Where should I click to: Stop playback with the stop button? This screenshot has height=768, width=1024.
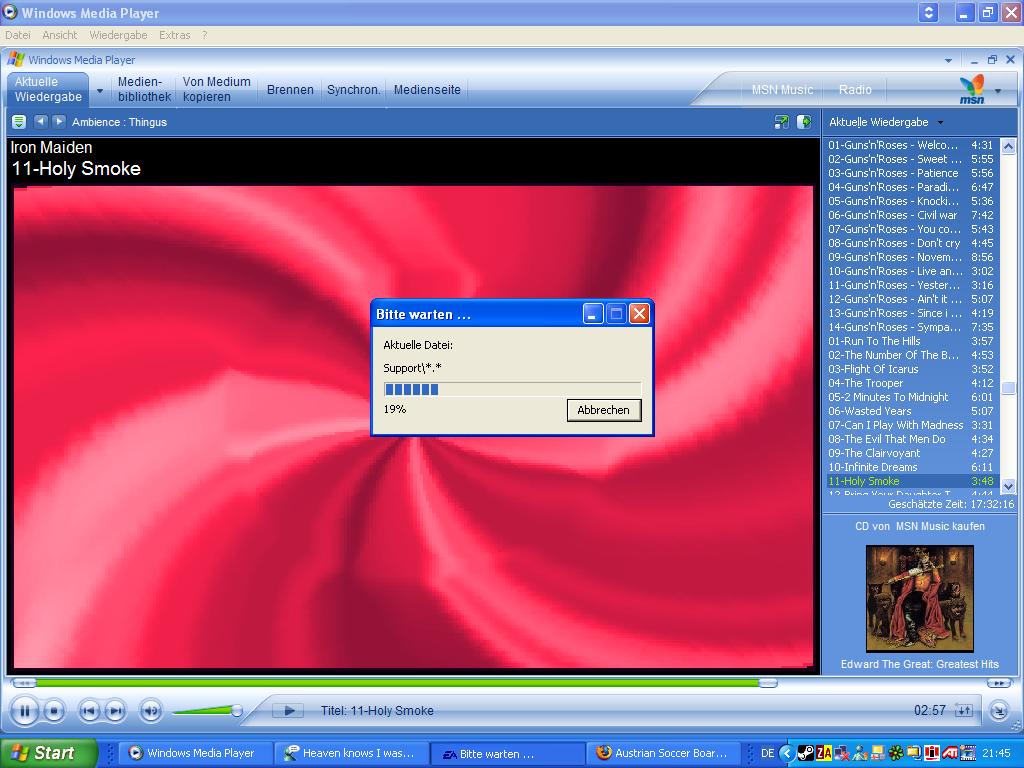[x=54, y=711]
